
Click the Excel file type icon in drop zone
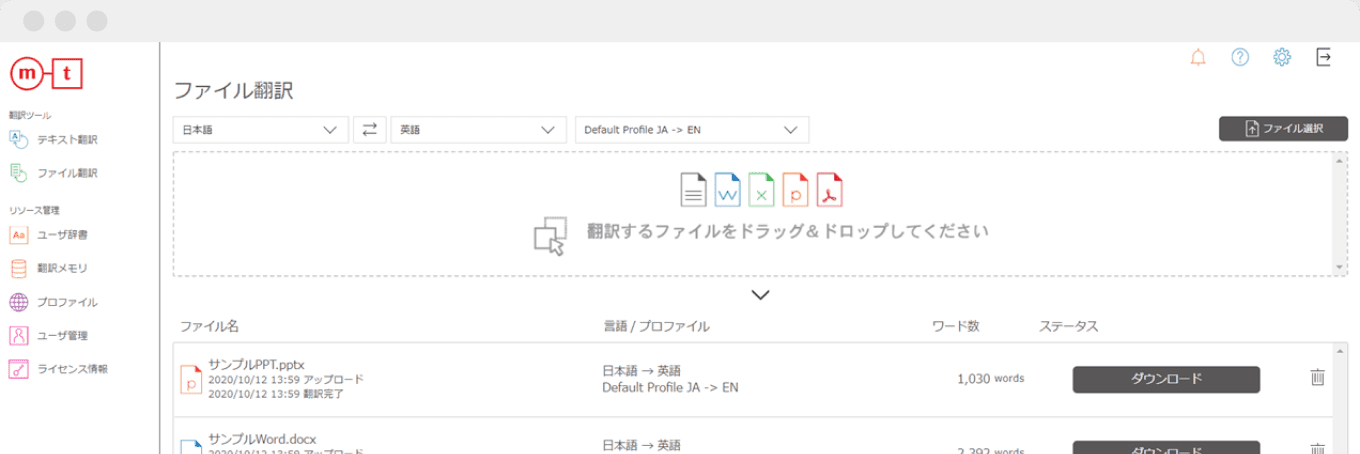pos(761,189)
